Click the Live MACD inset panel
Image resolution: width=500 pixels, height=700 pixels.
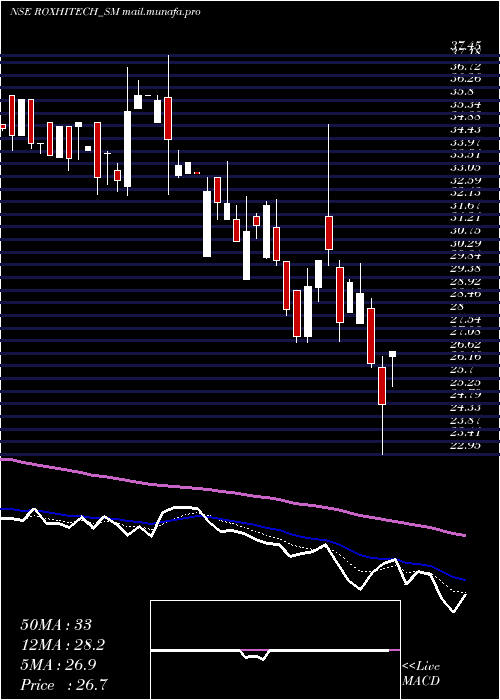tap(275, 650)
